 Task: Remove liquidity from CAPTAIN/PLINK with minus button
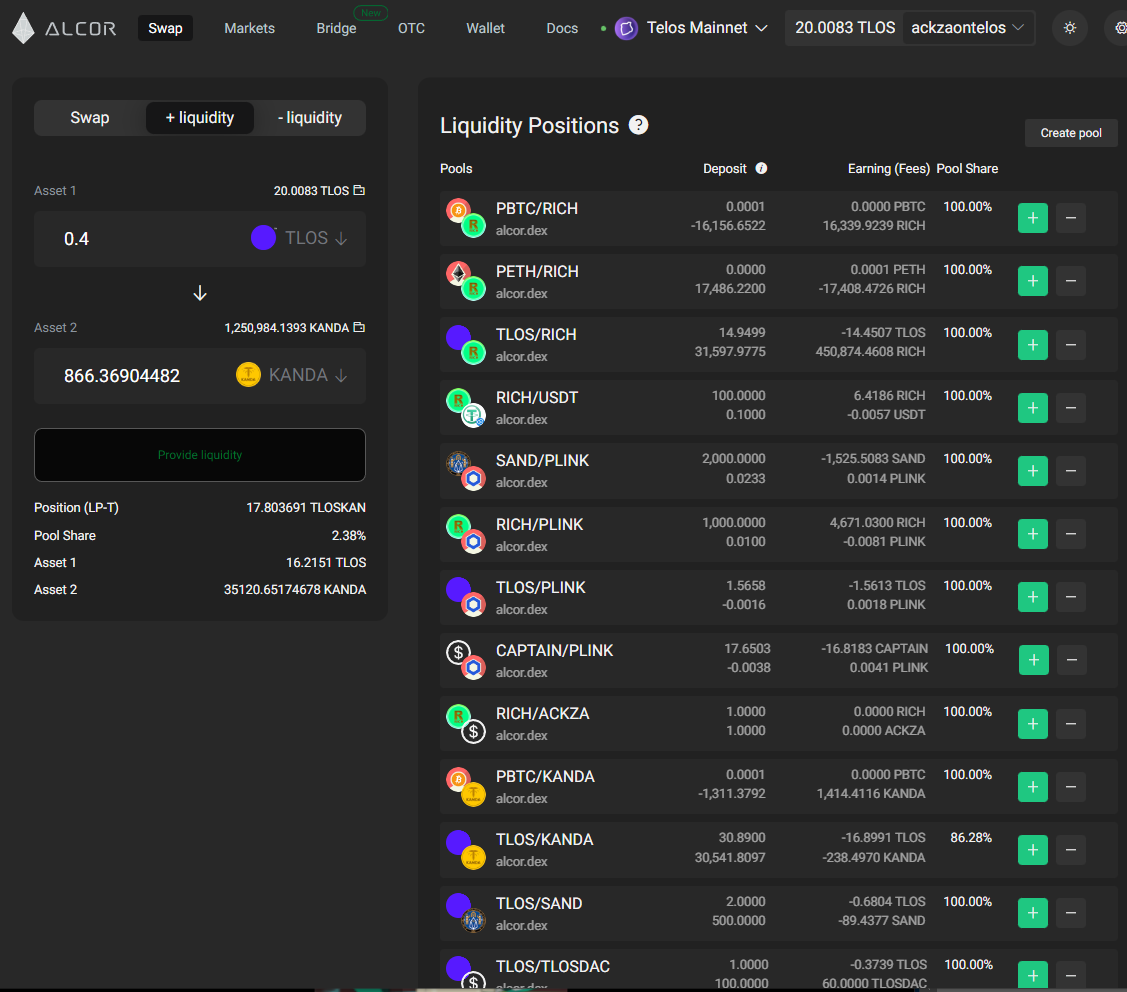pyautogui.click(x=1071, y=660)
